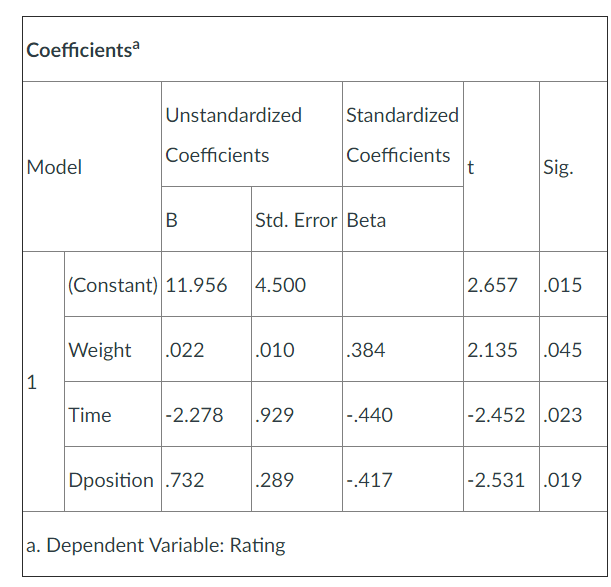This screenshot has height=587, width=611.
Task: Select the Dposition Beta value -.417
Action: click(369, 480)
